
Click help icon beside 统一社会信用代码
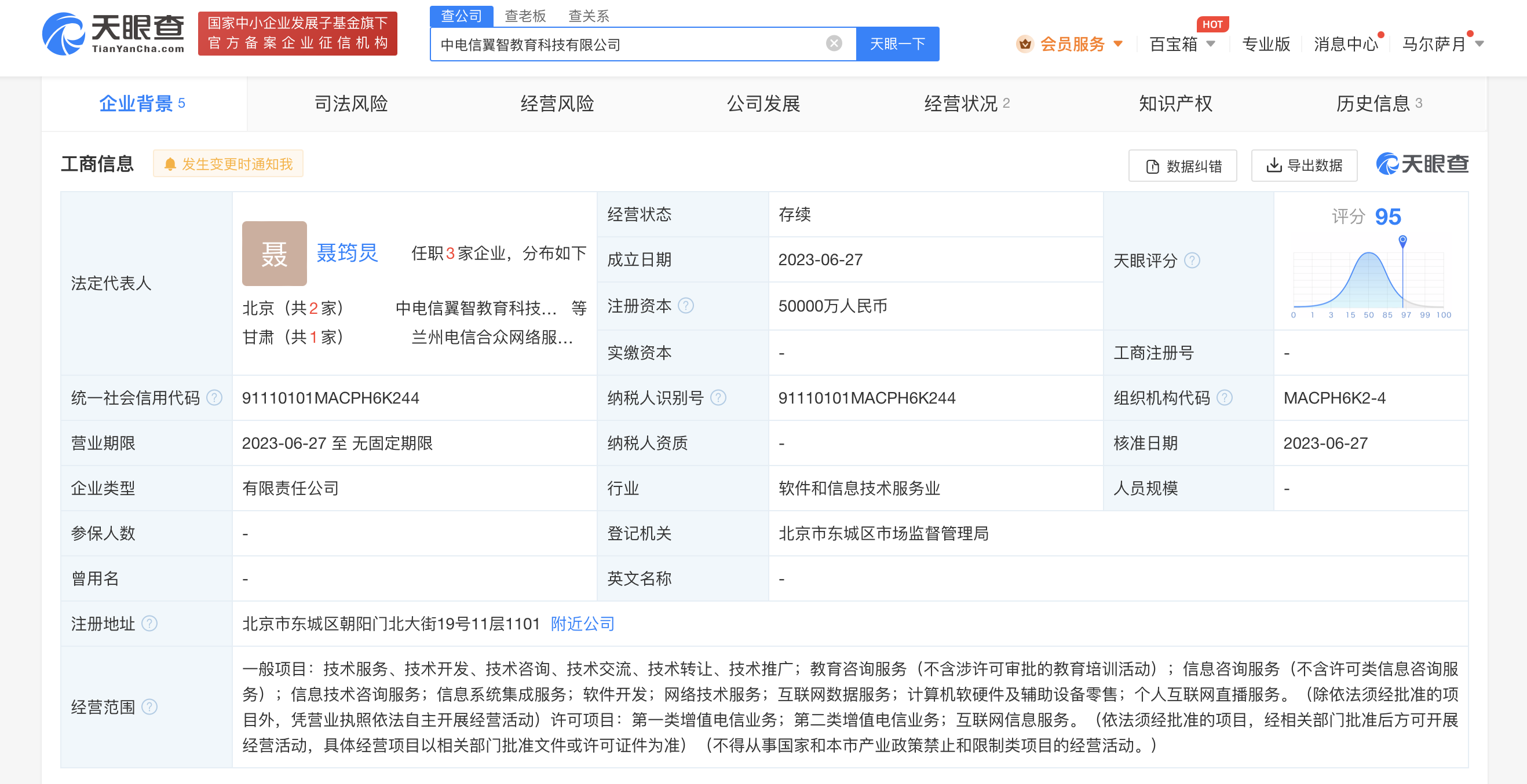pos(214,398)
